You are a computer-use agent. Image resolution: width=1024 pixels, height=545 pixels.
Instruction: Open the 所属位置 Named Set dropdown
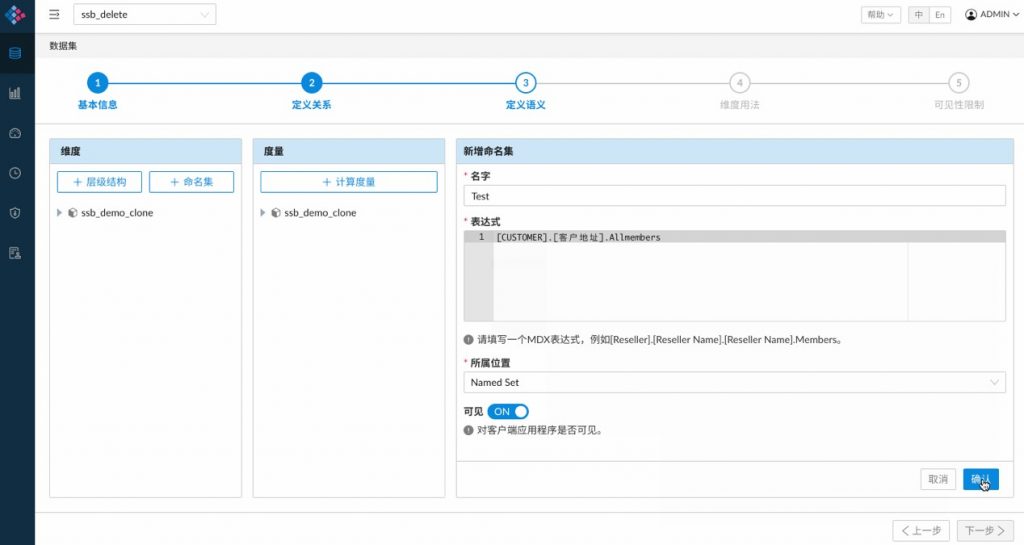tap(735, 382)
